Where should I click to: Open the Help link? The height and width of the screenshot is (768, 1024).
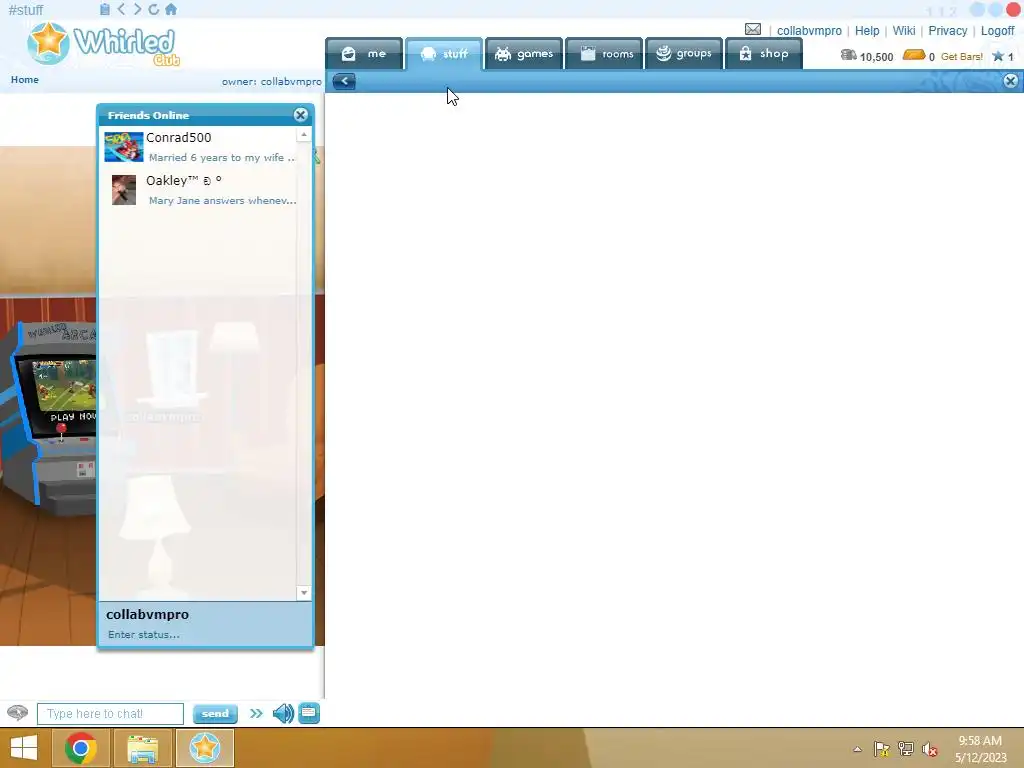[x=867, y=31]
